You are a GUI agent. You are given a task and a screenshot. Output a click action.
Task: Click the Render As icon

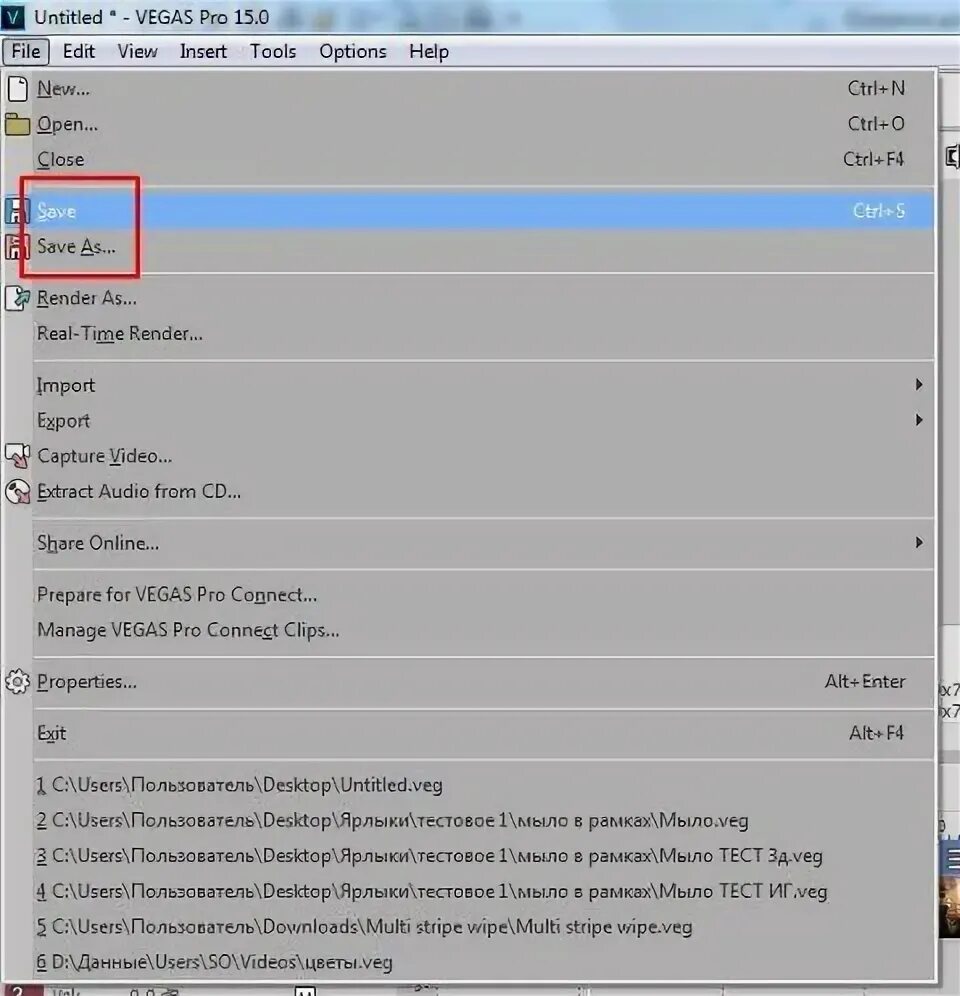(x=18, y=298)
